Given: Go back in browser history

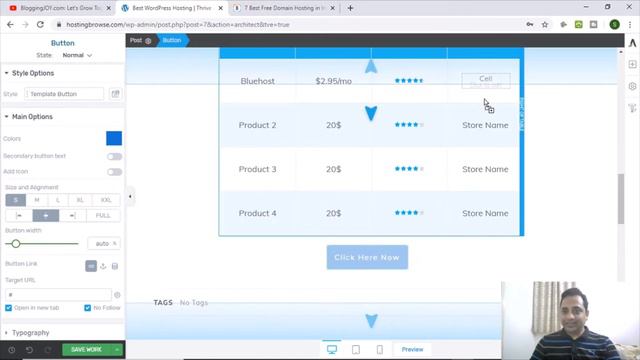Looking at the screenshot, I should 10,24.
